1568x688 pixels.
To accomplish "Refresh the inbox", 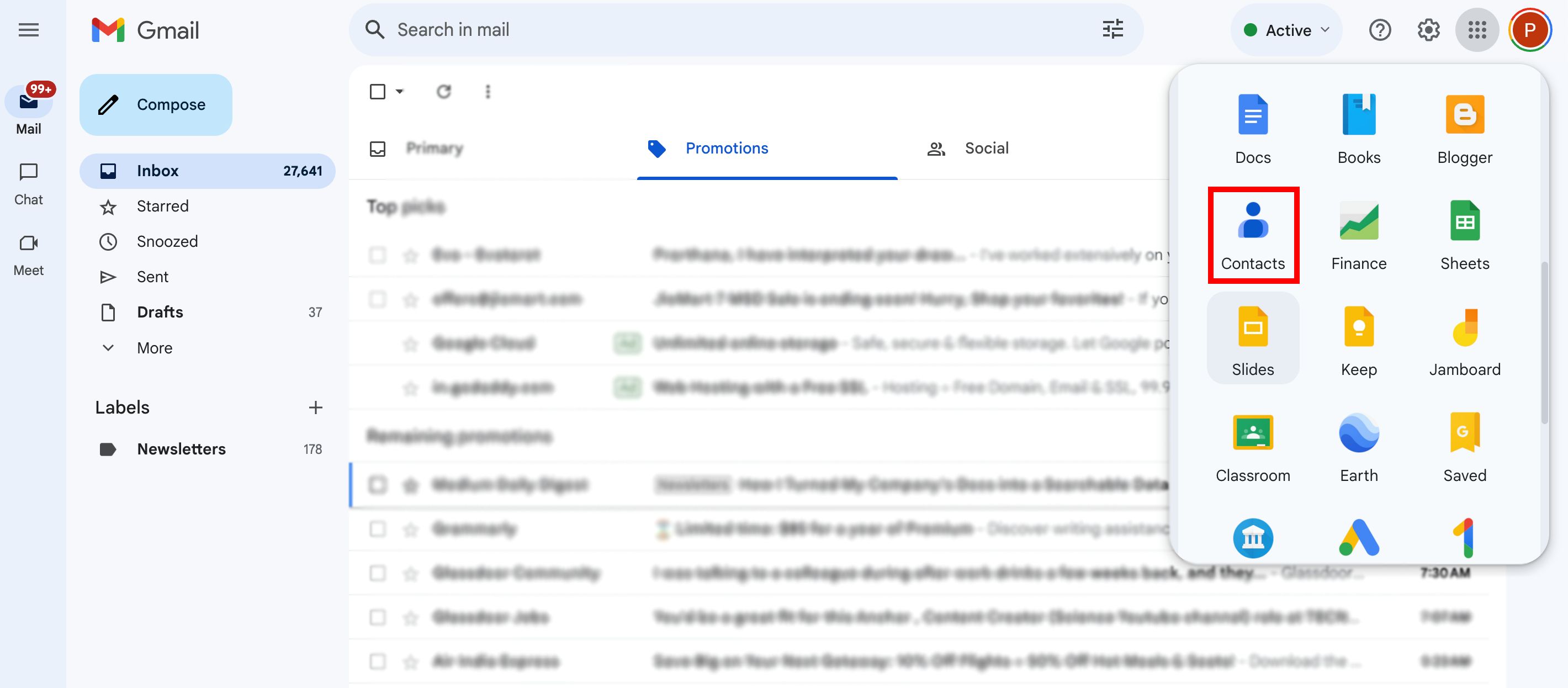I will click(x=444, y=91).
